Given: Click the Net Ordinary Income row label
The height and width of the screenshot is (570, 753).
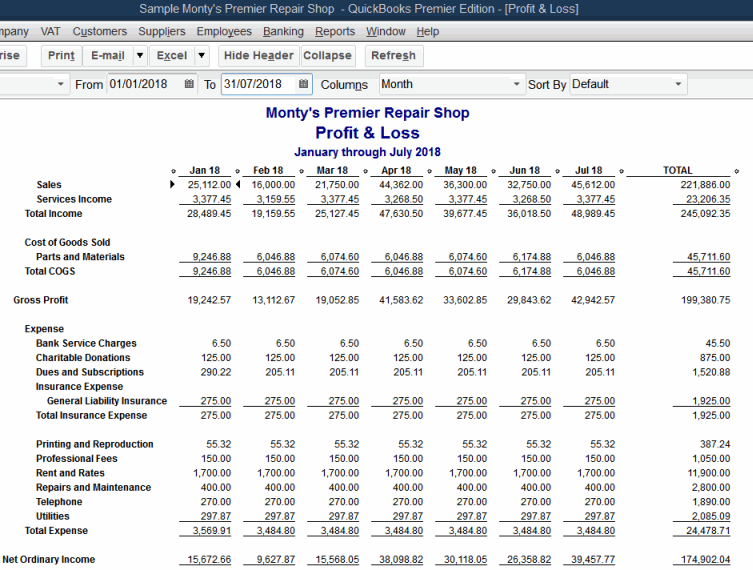Looking at the screenshot, I should tap(49, 559).
